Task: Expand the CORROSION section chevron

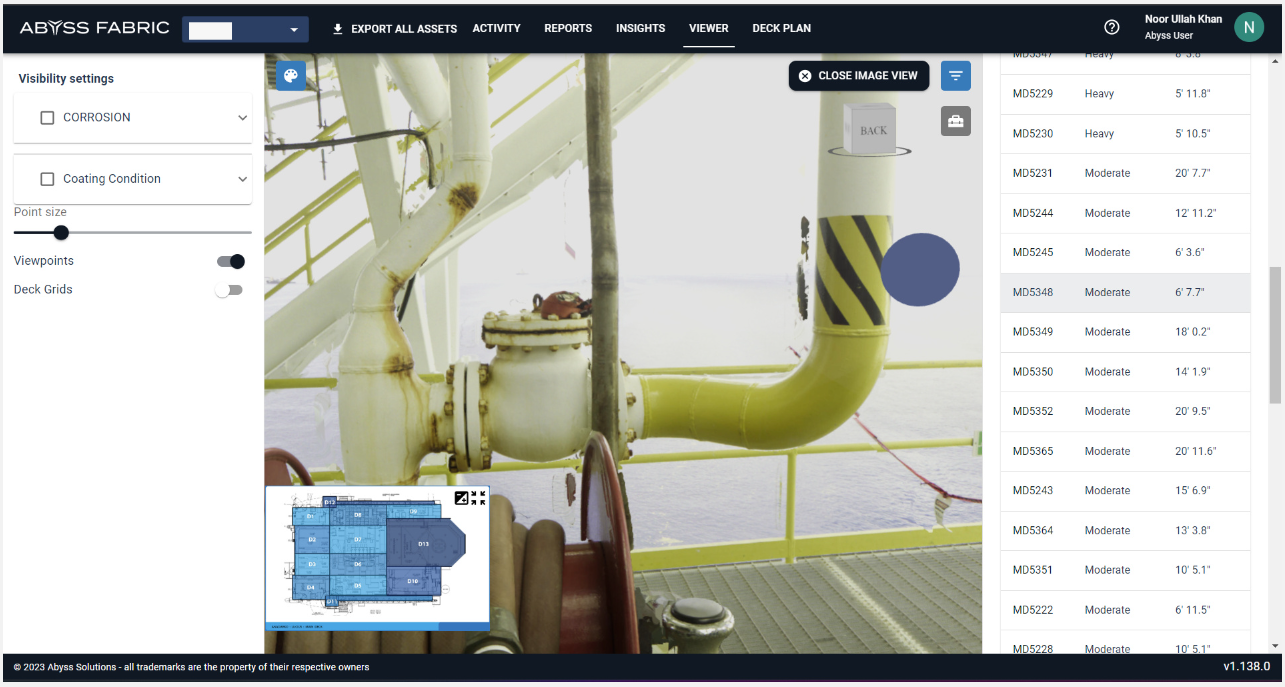Action: (242, 118)
